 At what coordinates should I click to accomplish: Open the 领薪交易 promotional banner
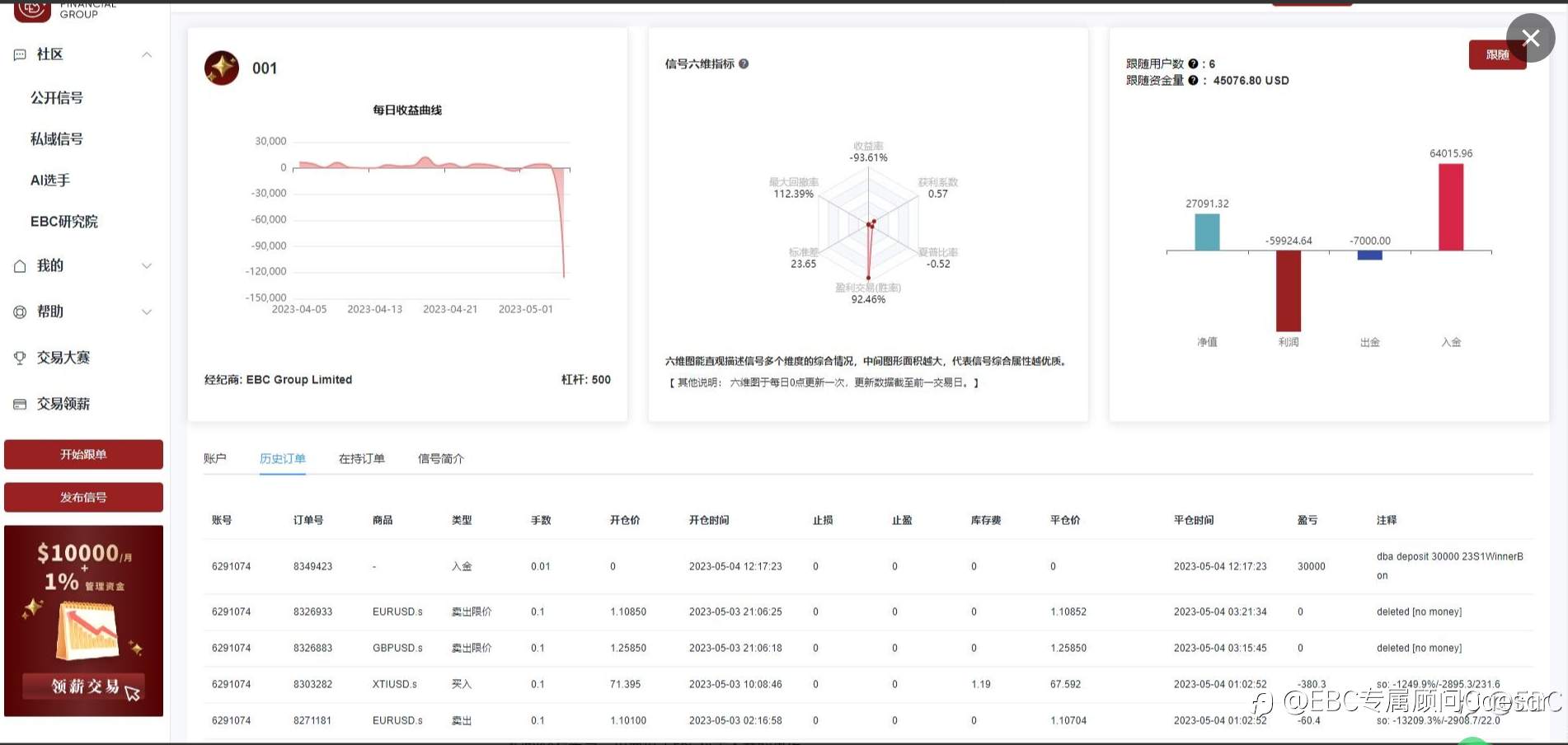pos(83,621)
